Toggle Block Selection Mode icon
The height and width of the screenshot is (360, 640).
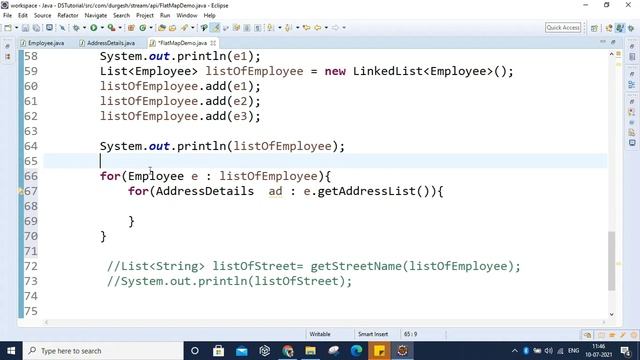click(x=246, y=28)
